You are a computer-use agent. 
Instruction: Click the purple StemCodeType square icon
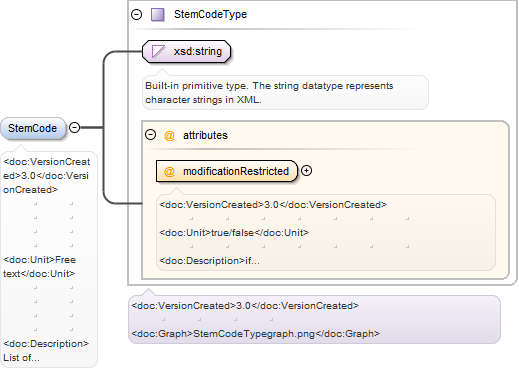coord(157,15)
